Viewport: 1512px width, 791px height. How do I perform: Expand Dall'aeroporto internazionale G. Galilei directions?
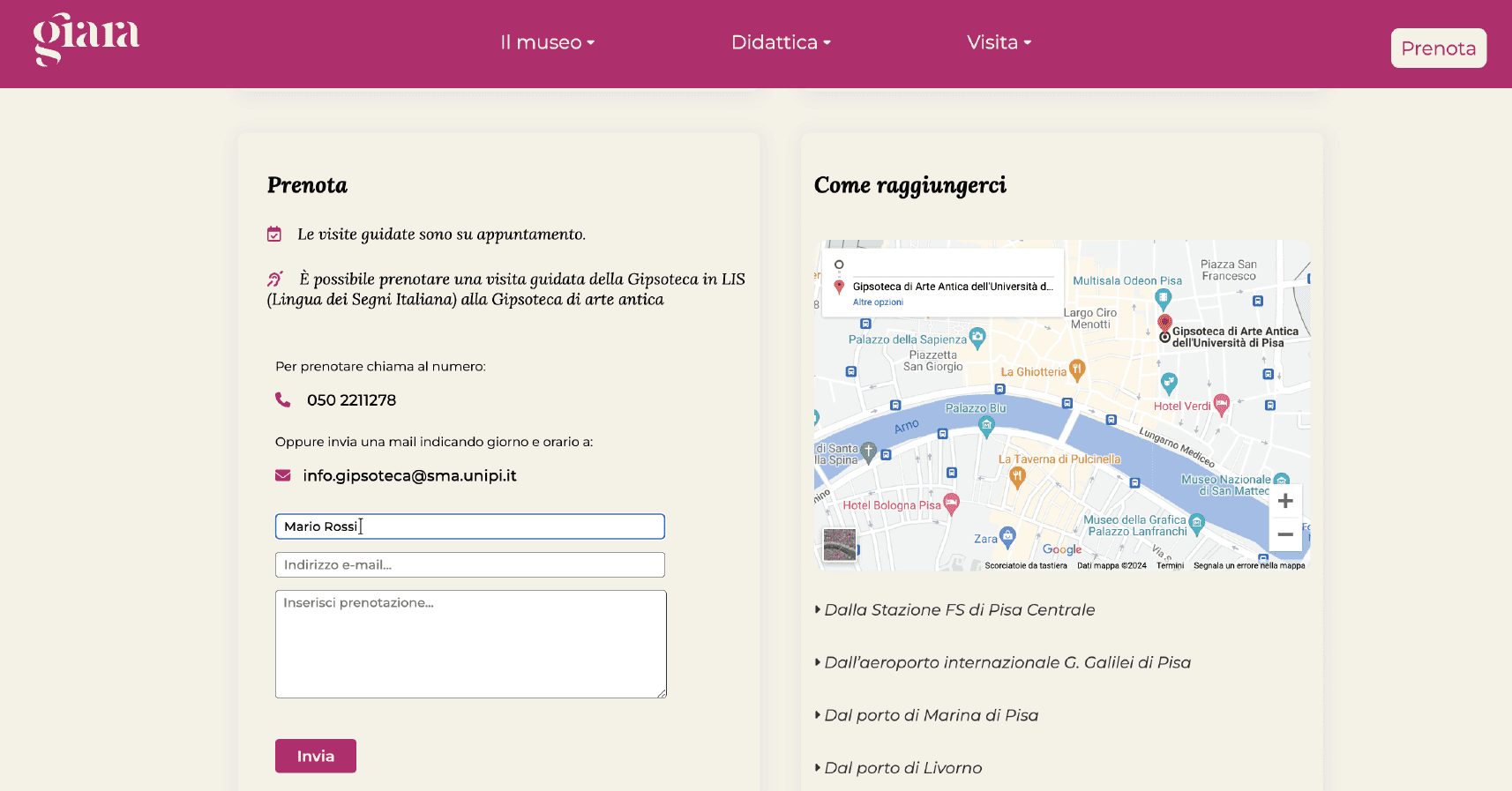click(1007, 663)
